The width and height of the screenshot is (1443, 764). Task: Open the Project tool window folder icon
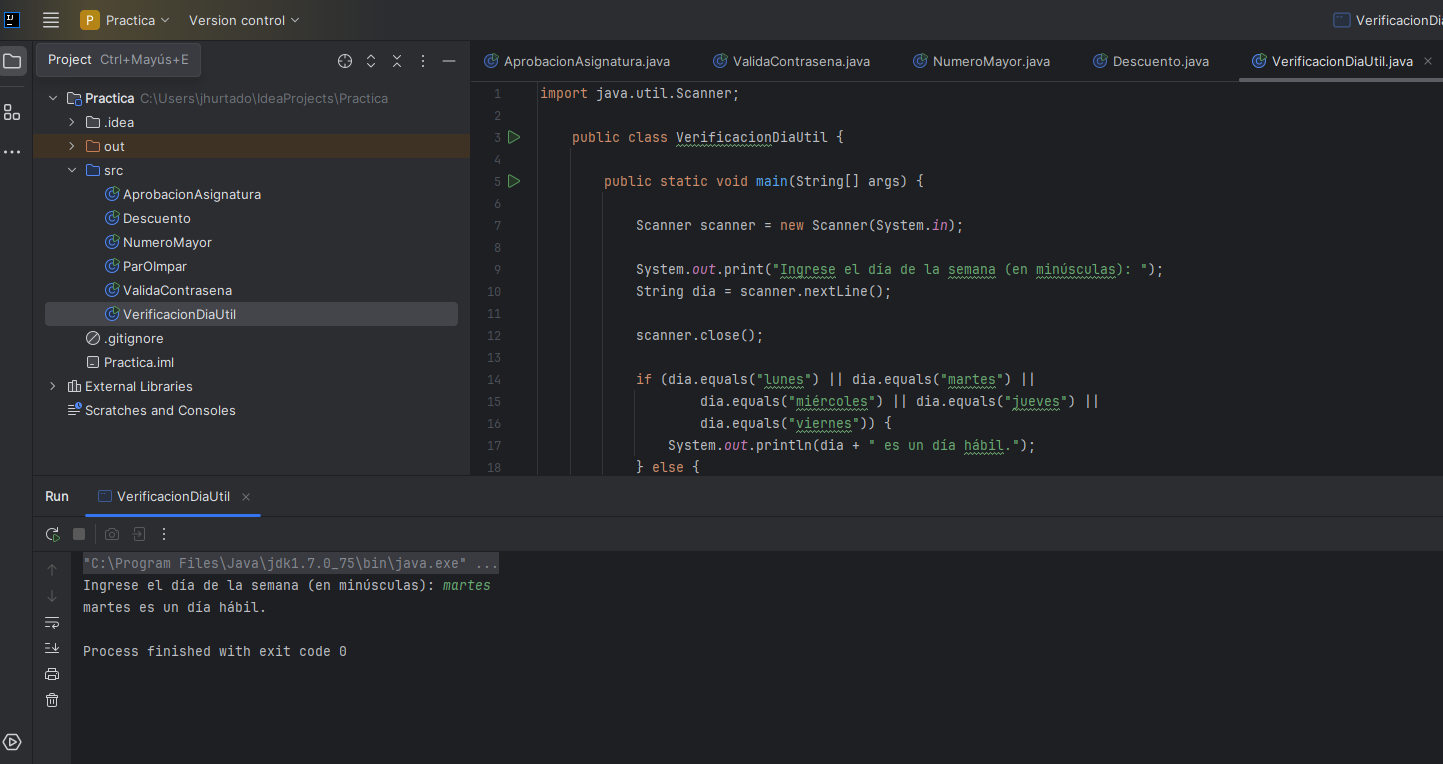tap(12, 61)
